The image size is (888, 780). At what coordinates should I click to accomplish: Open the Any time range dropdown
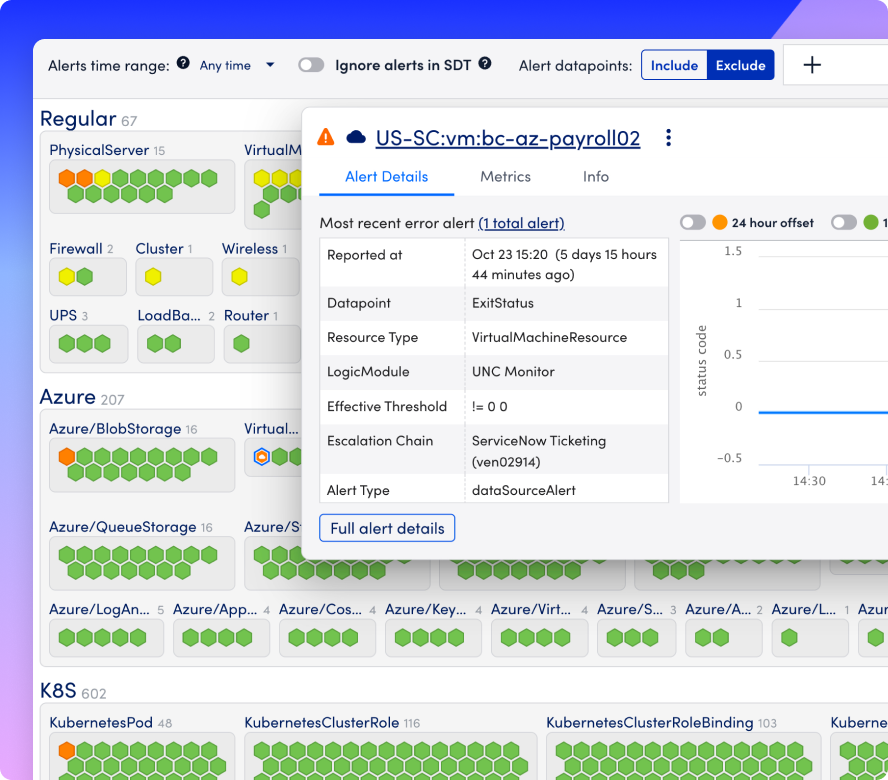point(237,66)
